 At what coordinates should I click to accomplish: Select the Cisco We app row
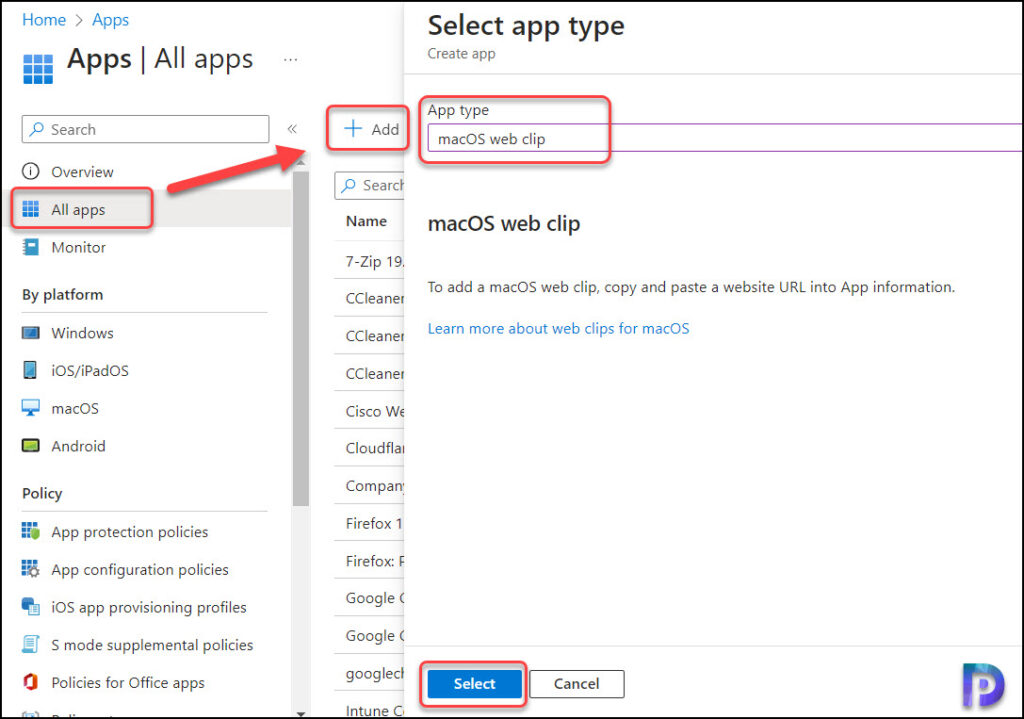point(369,411)
